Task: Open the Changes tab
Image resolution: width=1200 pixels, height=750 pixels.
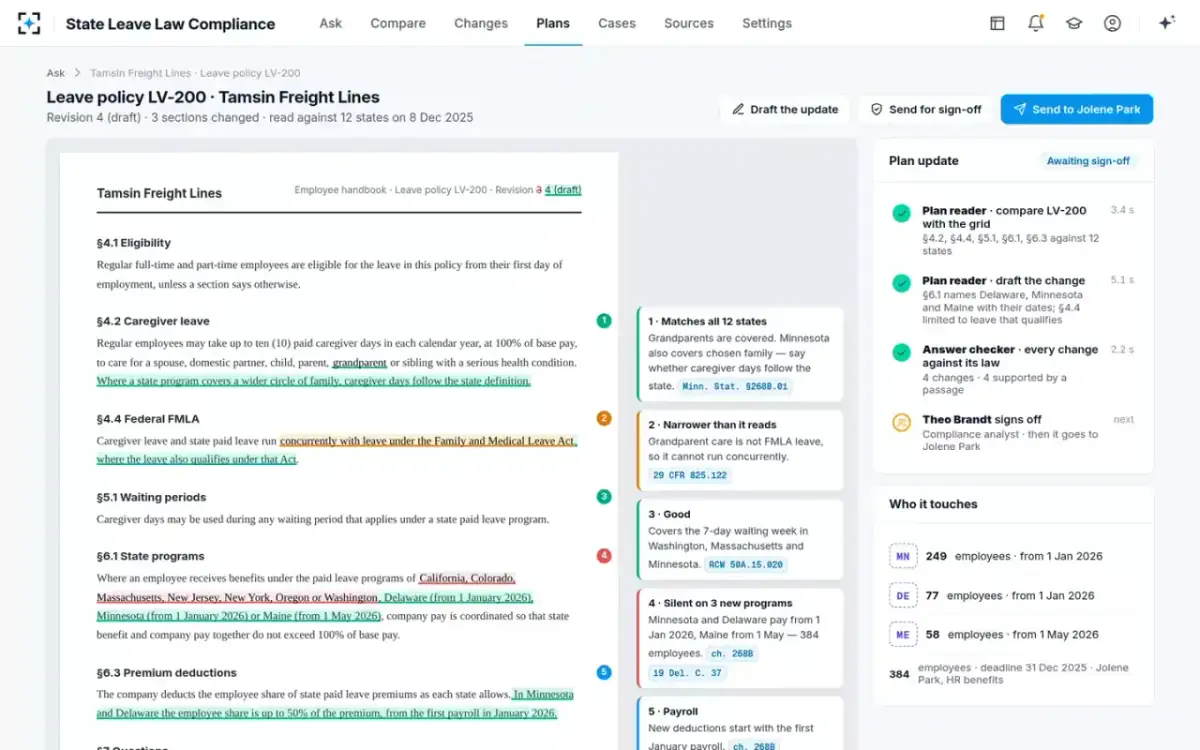Action: (481, 23)
